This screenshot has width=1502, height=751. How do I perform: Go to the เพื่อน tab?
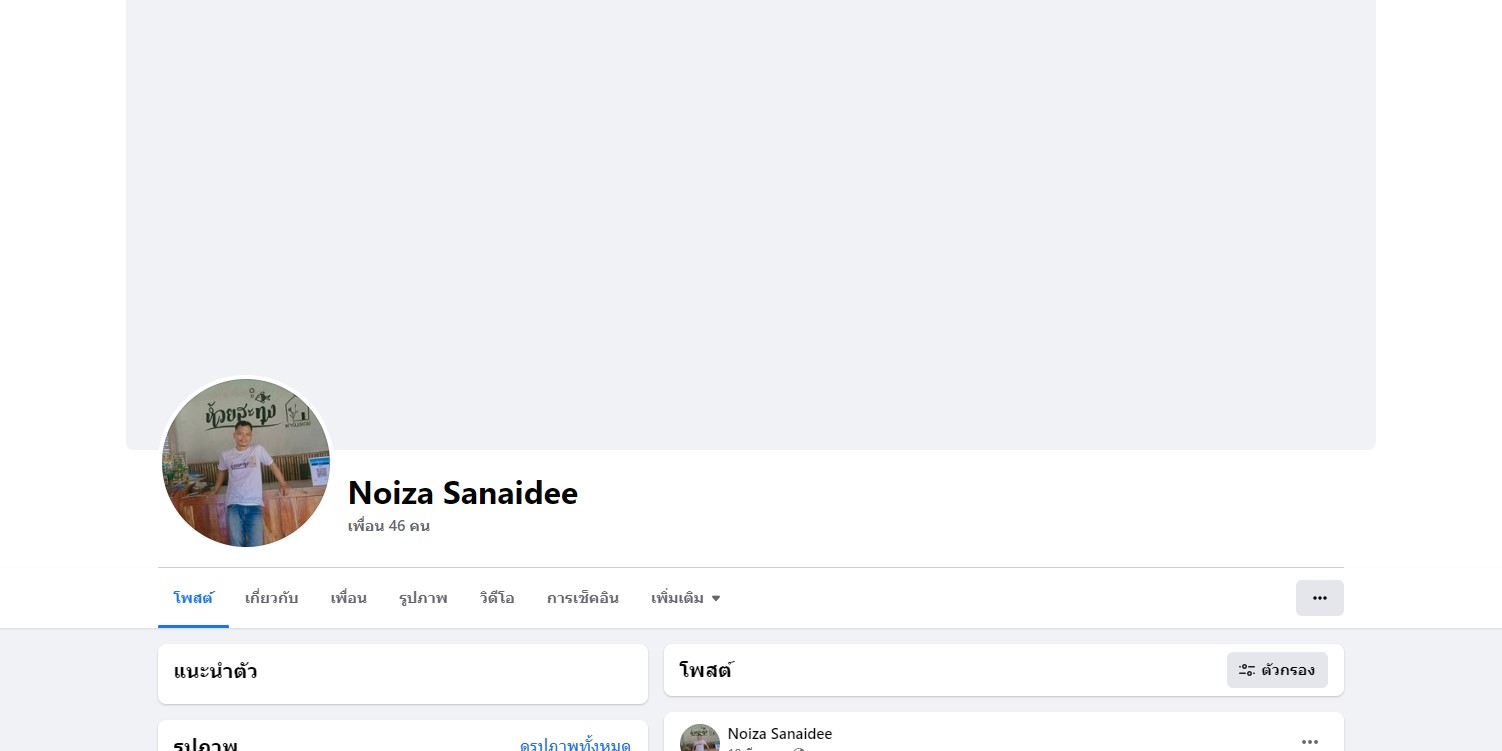348,598
